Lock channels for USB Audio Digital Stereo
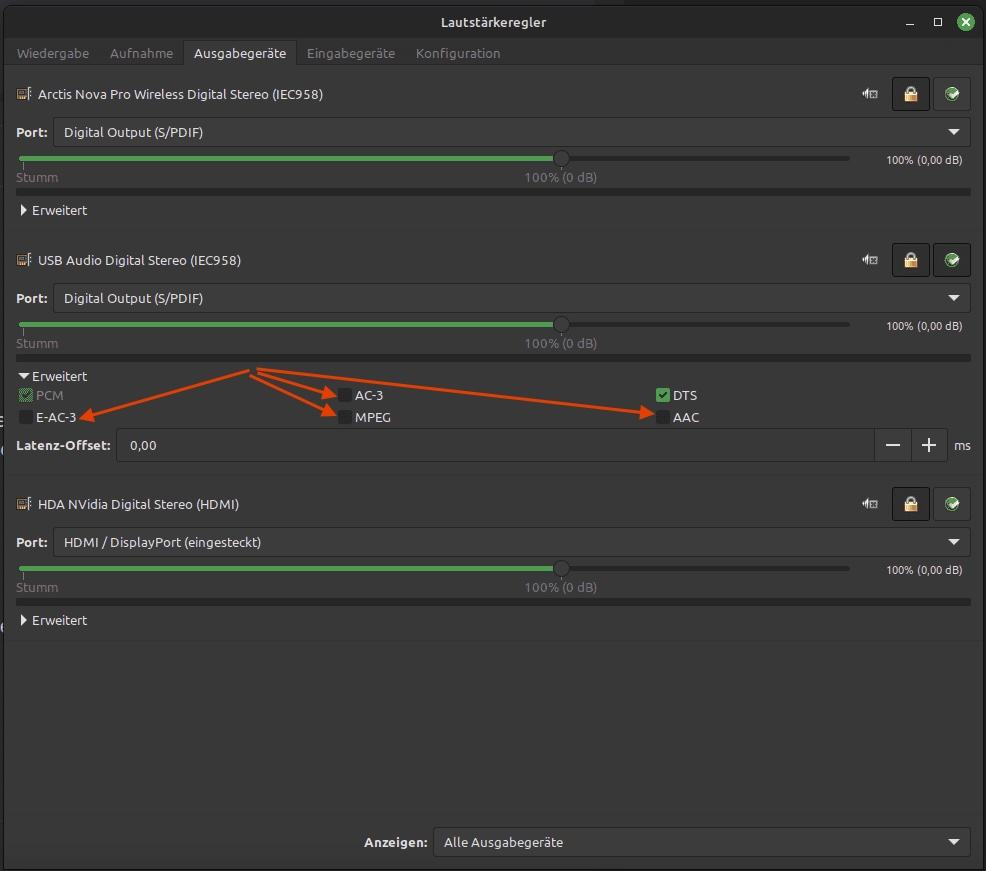Viewport: 986px width, 871px height. point(911,260)
